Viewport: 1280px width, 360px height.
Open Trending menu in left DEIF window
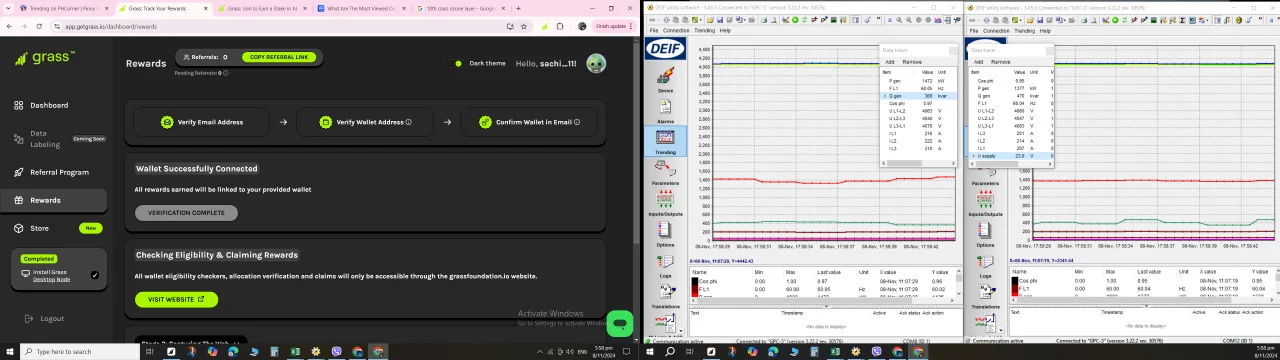coord(704,30)
